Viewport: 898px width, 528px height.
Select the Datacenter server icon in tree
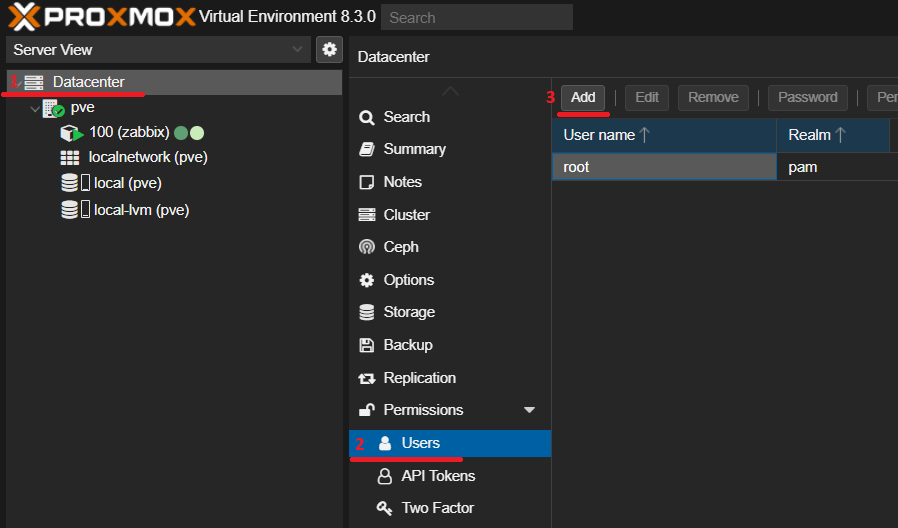[34, 82]
